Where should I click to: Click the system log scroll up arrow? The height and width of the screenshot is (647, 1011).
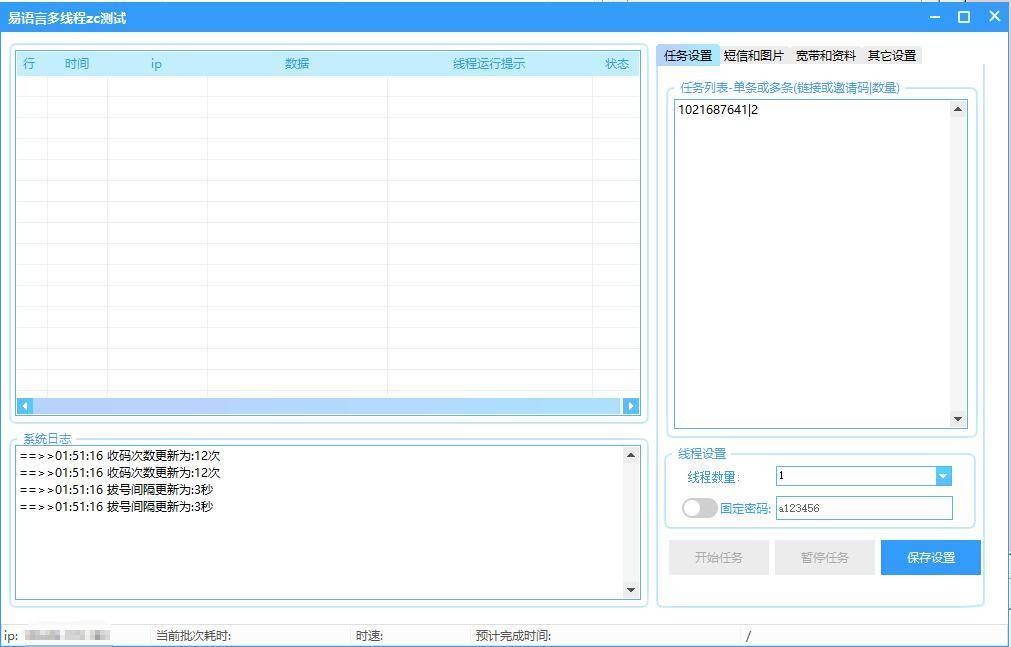point(631,455)
